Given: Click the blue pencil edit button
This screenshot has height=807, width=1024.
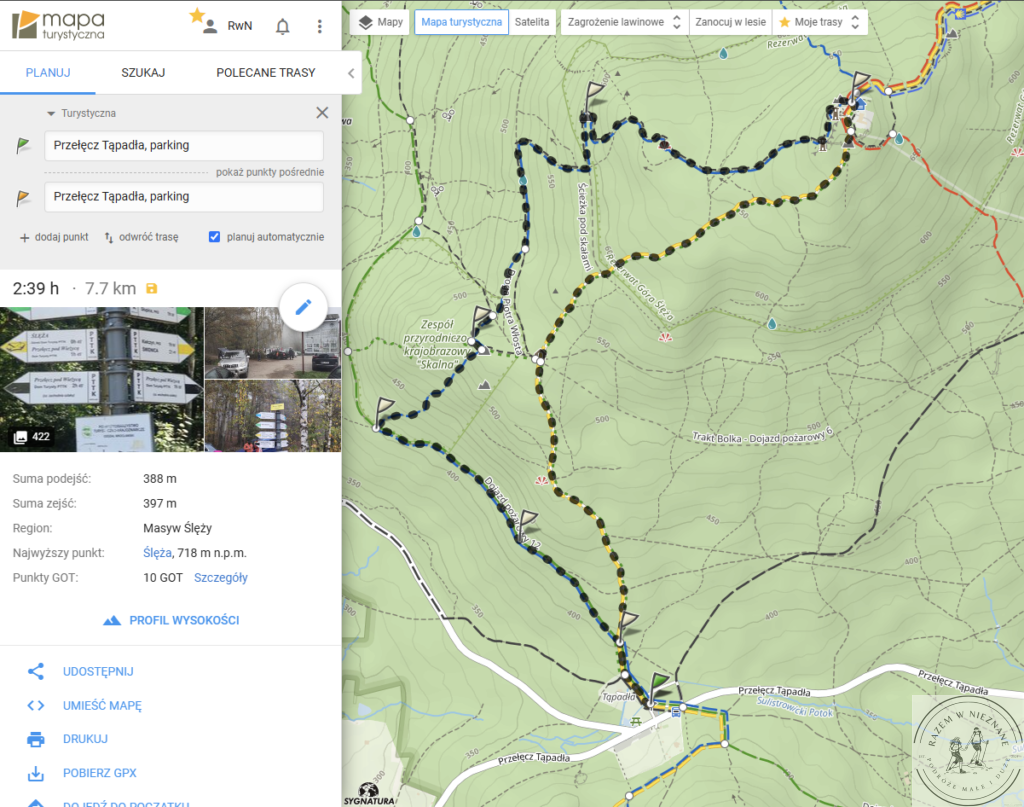Looking at the screenshot, I should [304, 307].
